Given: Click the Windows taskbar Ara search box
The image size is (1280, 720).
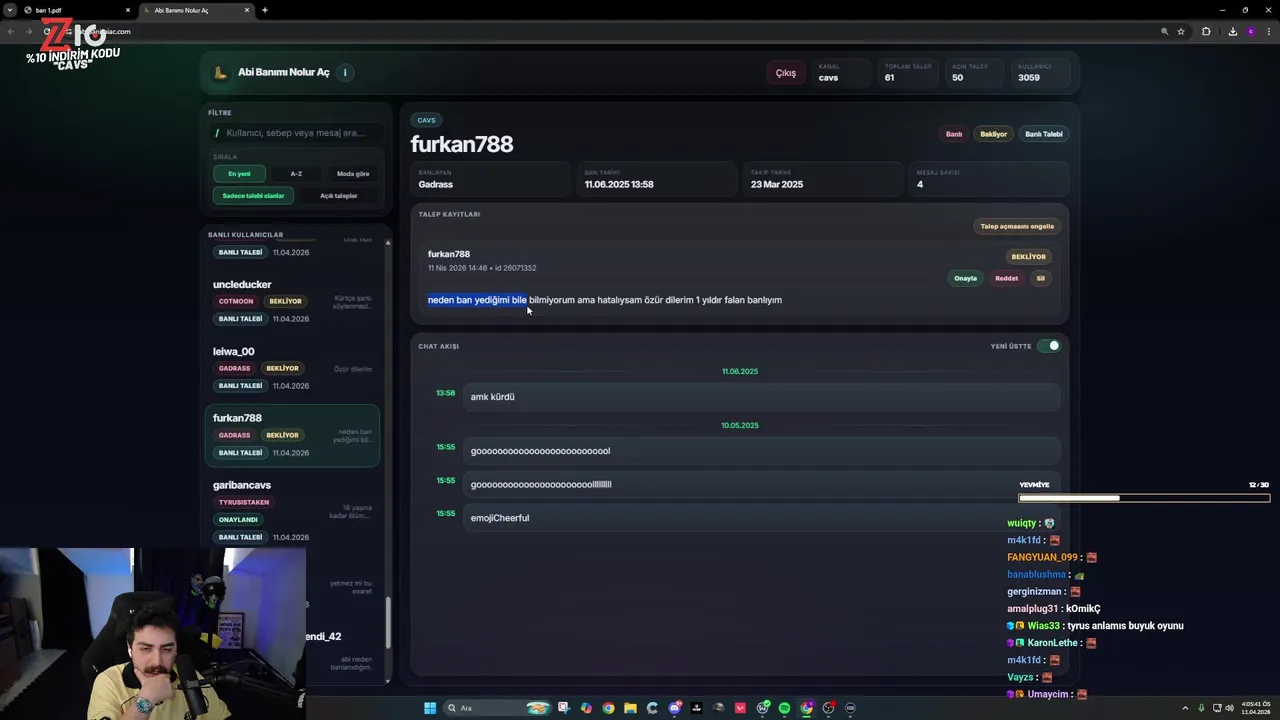Looking at the screenshot, I should [497, 708].
